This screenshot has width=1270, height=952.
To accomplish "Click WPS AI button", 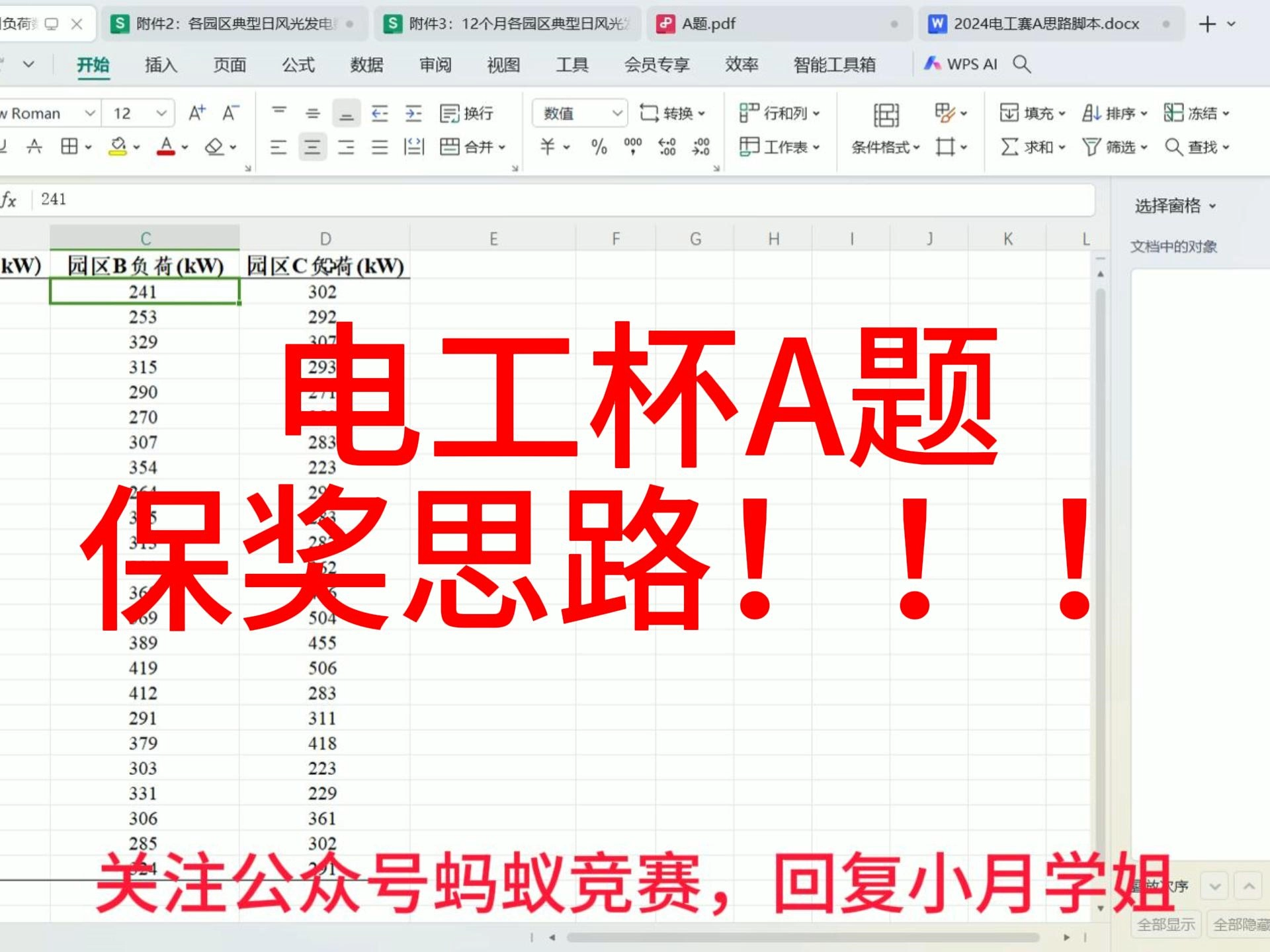I will (x=960, y=64).
